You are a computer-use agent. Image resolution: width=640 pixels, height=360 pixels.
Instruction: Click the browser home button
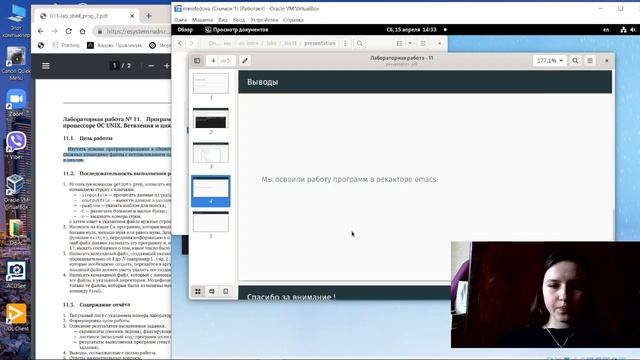click(82, 31)
